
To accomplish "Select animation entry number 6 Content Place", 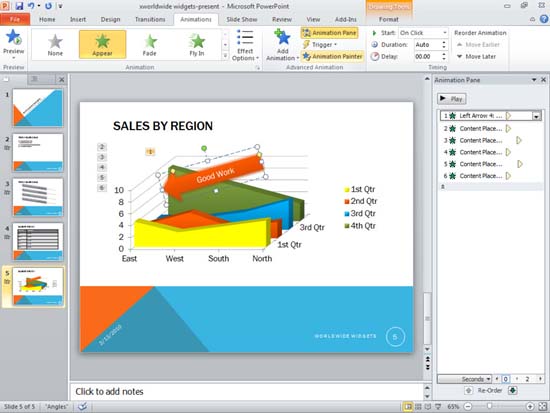I will 490,176.
